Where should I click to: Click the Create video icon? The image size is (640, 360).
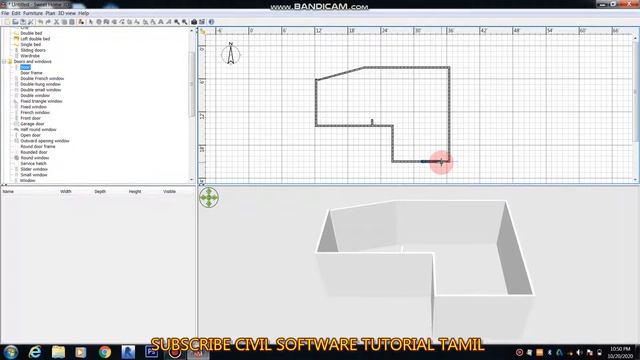202,22
